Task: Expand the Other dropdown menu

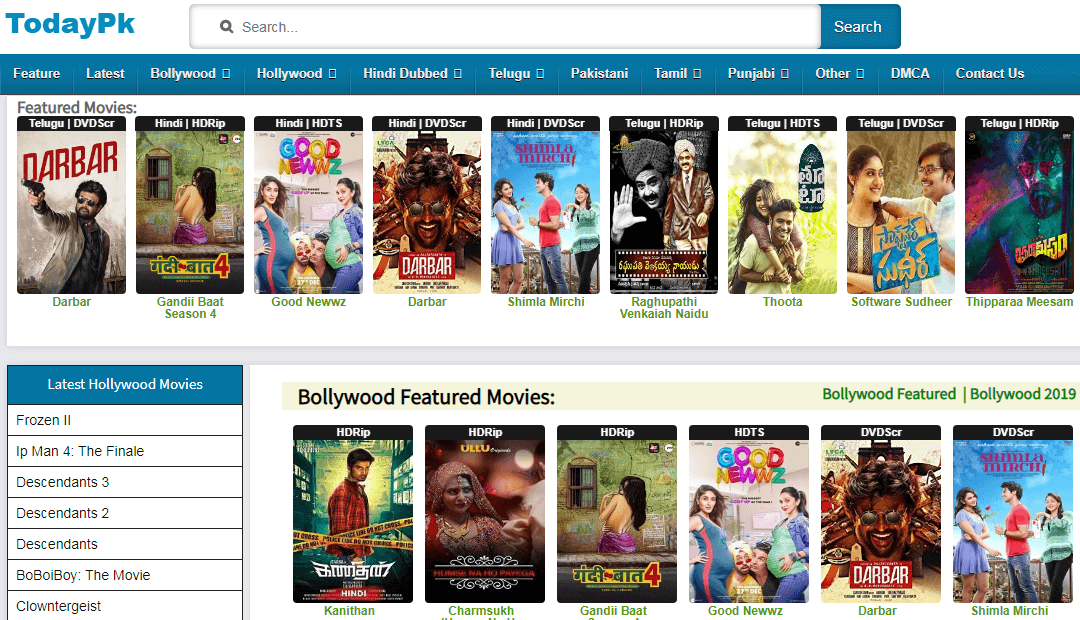Action: tap(840, 74)
